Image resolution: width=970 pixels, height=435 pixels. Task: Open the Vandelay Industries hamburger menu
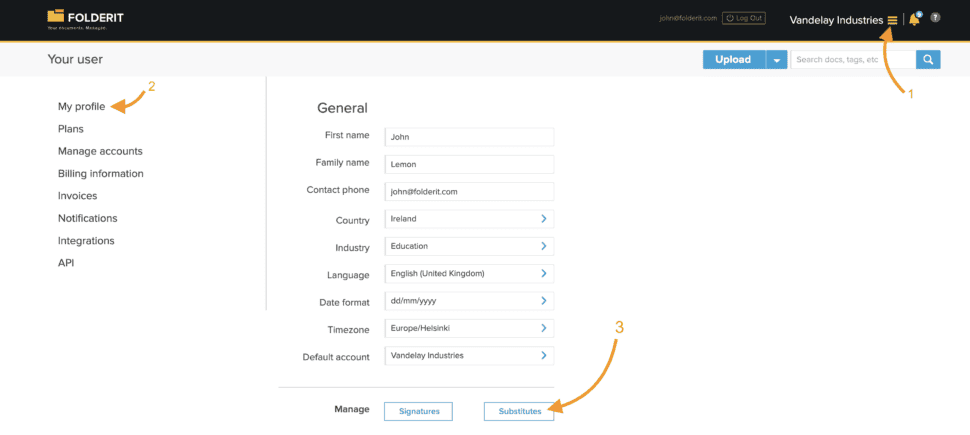(892, 20)
